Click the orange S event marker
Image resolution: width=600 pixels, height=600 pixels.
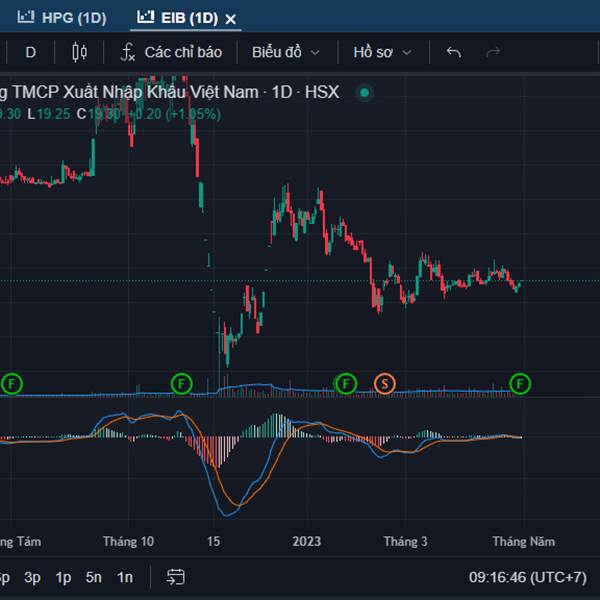coord(384,383)
